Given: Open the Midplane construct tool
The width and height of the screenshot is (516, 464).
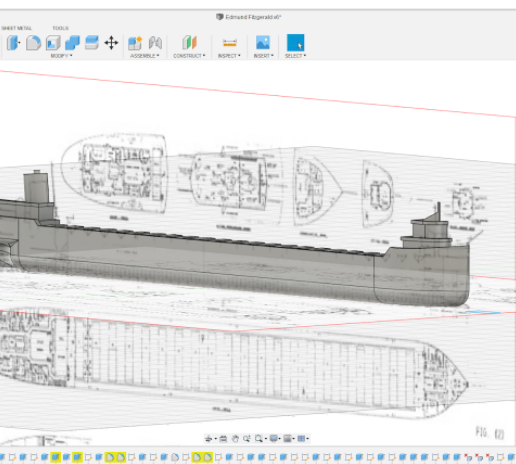Looking at the screenshot, I should 189,43.
